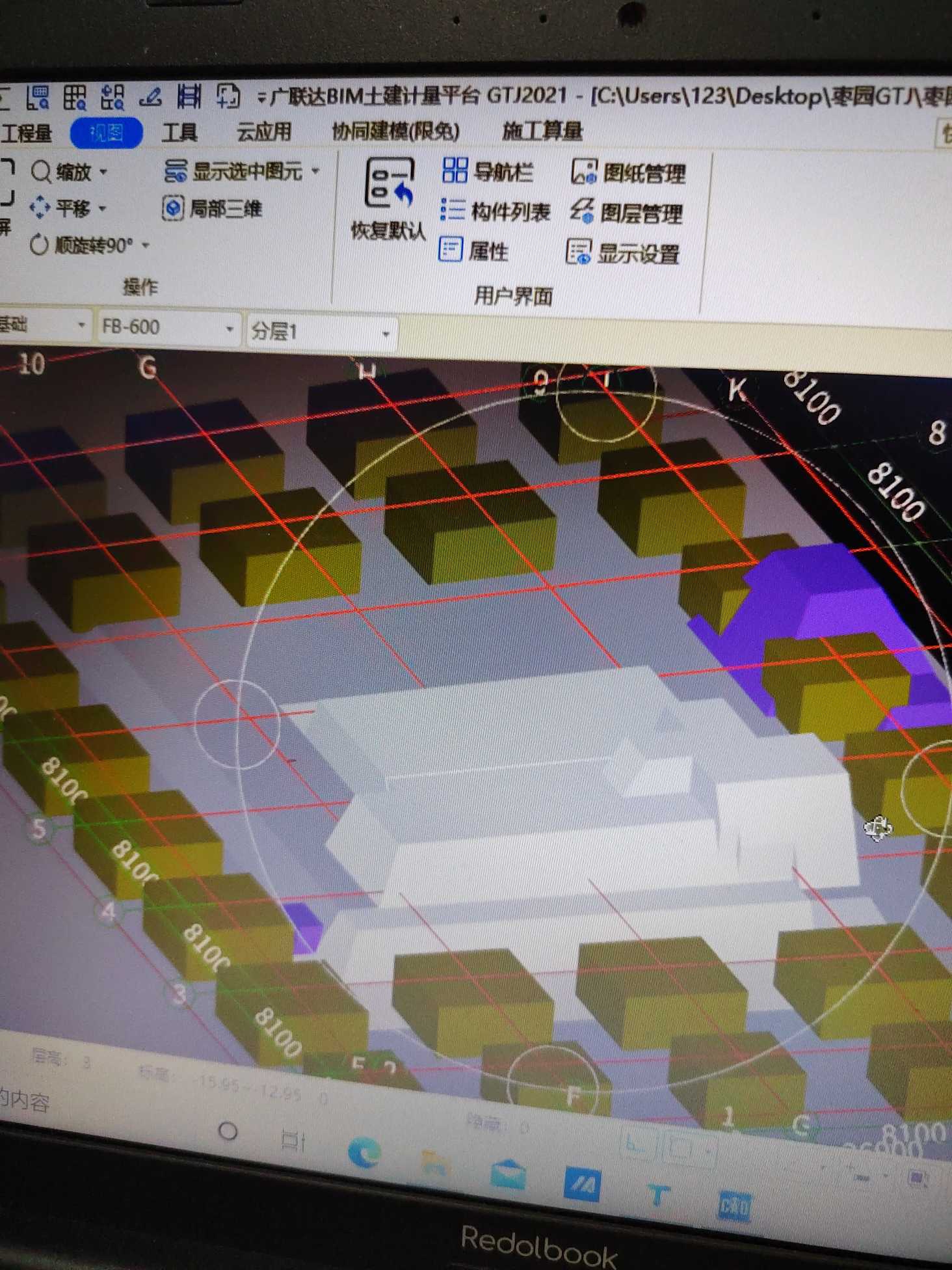
Task: Open the 协同建模(限免) tab
Action: pyautogui.click(x=395, y=131)
